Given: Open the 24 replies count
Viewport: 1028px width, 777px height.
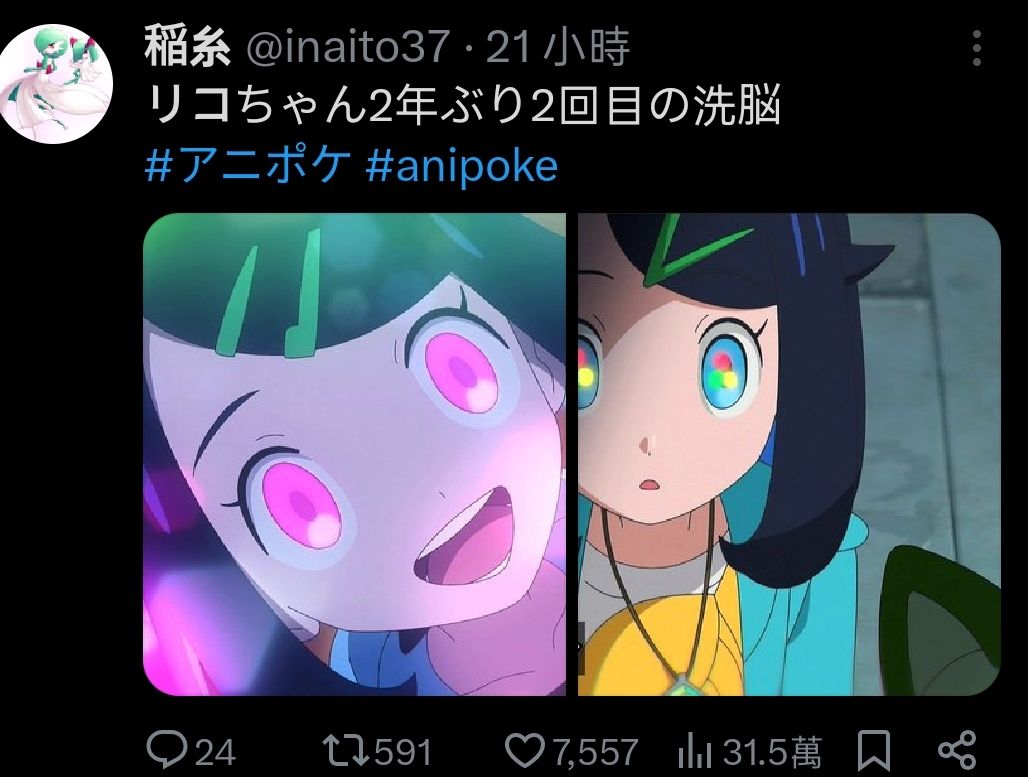Looking at the screenshot, I should [215, 752].
